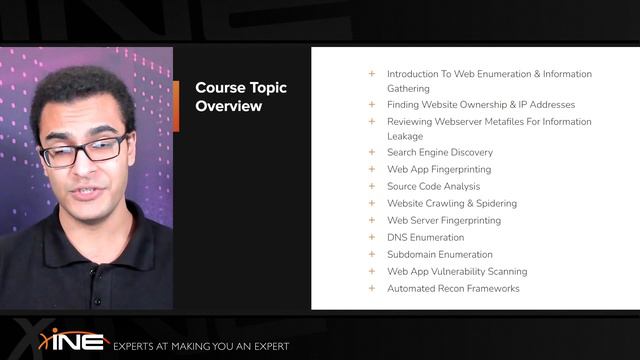Viewport: 640px width, 360px height.
Task: Select the 'Automated Recon Frameworks' topic
Action: pyautogui.click(x=453, y=289)
